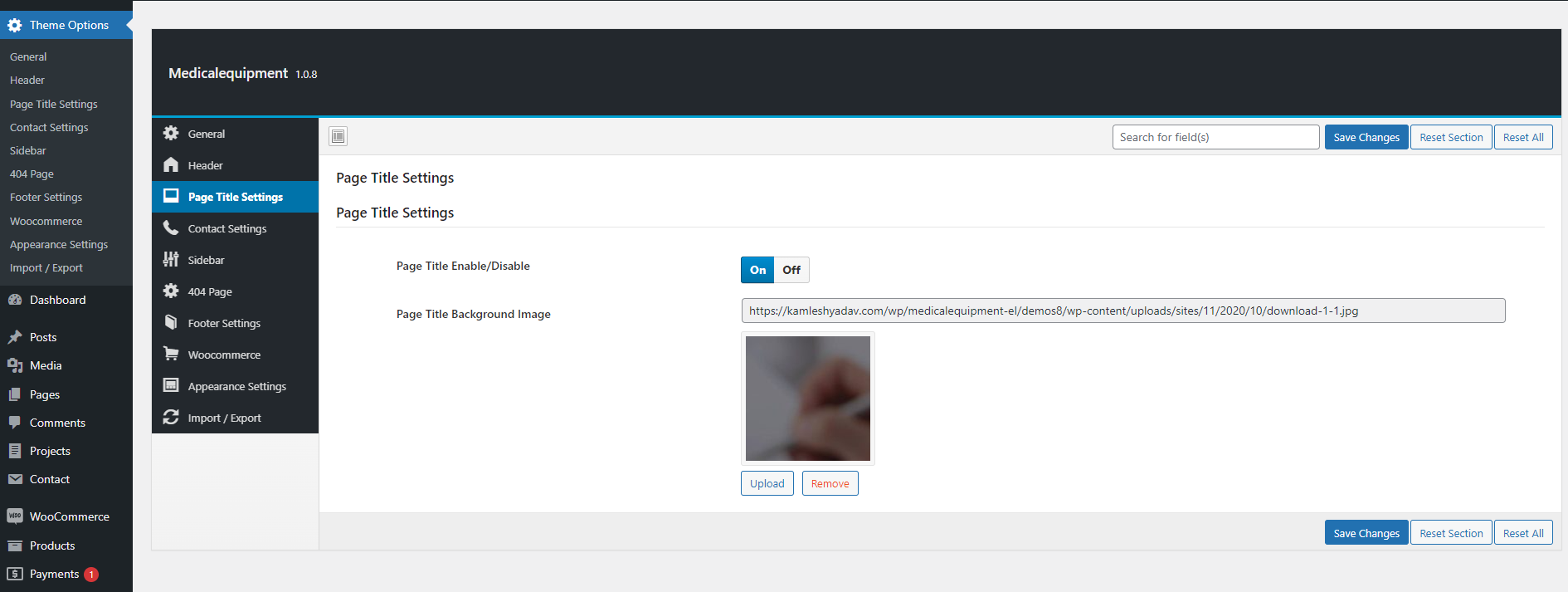Click the Search for field(s) box

click(x=1215, y=137)
